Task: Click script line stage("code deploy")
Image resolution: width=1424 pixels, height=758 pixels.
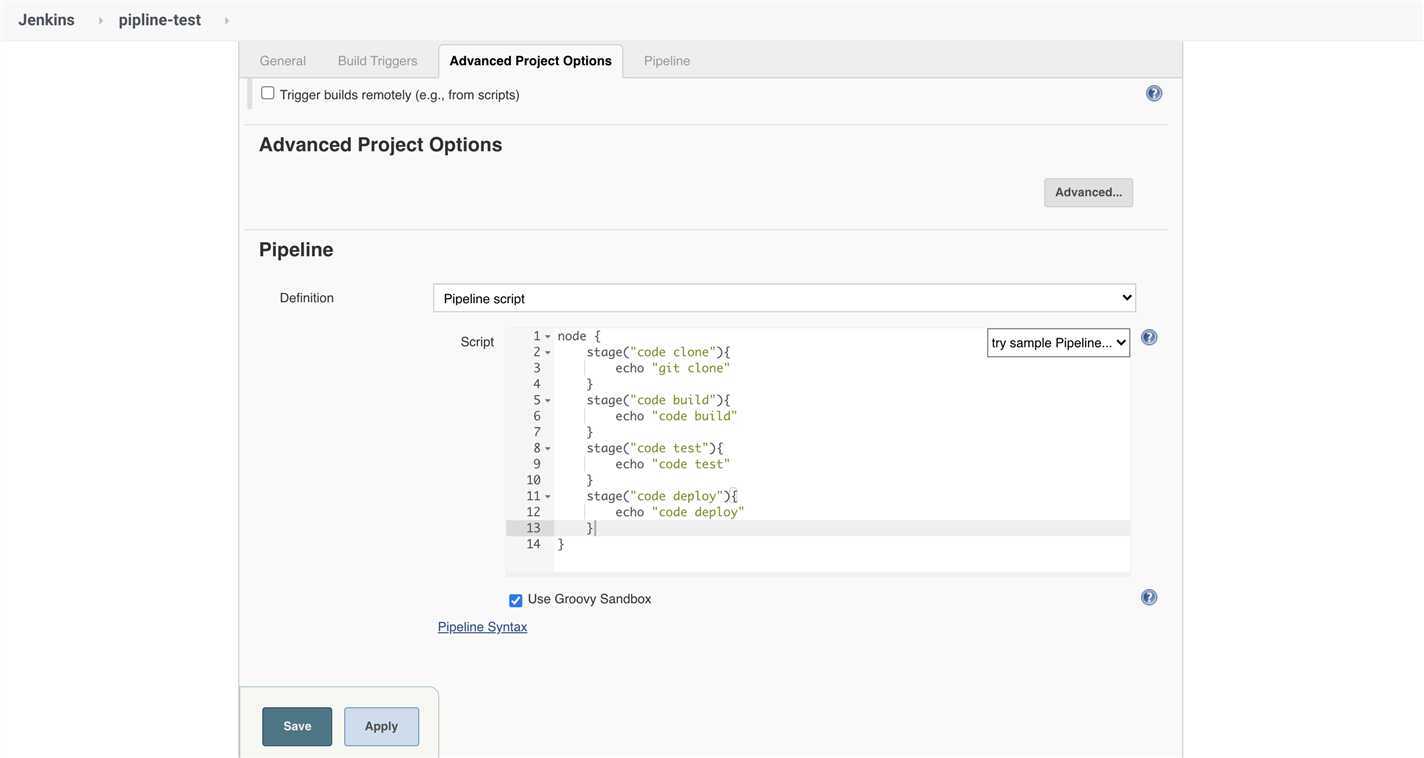Action: tap(662, 496)
